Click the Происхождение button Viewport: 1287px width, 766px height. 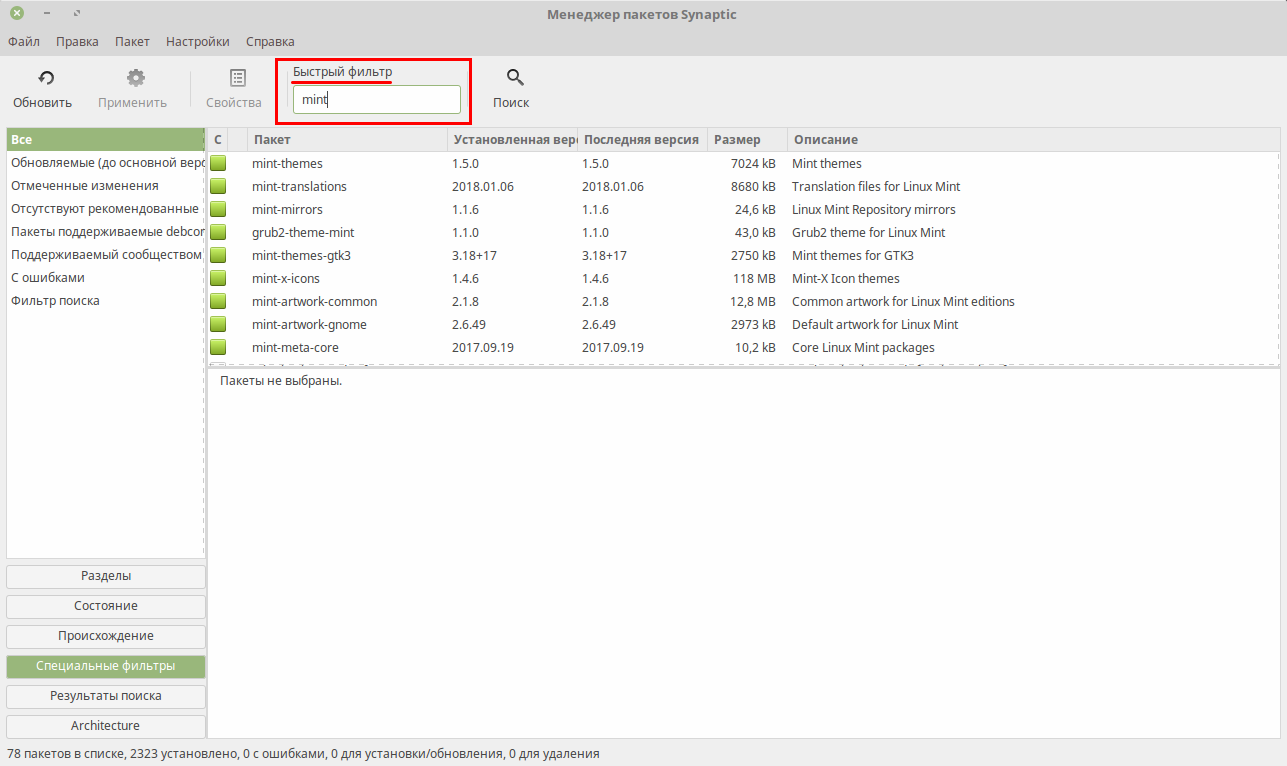pyautogui.click(x=106, y=636)
